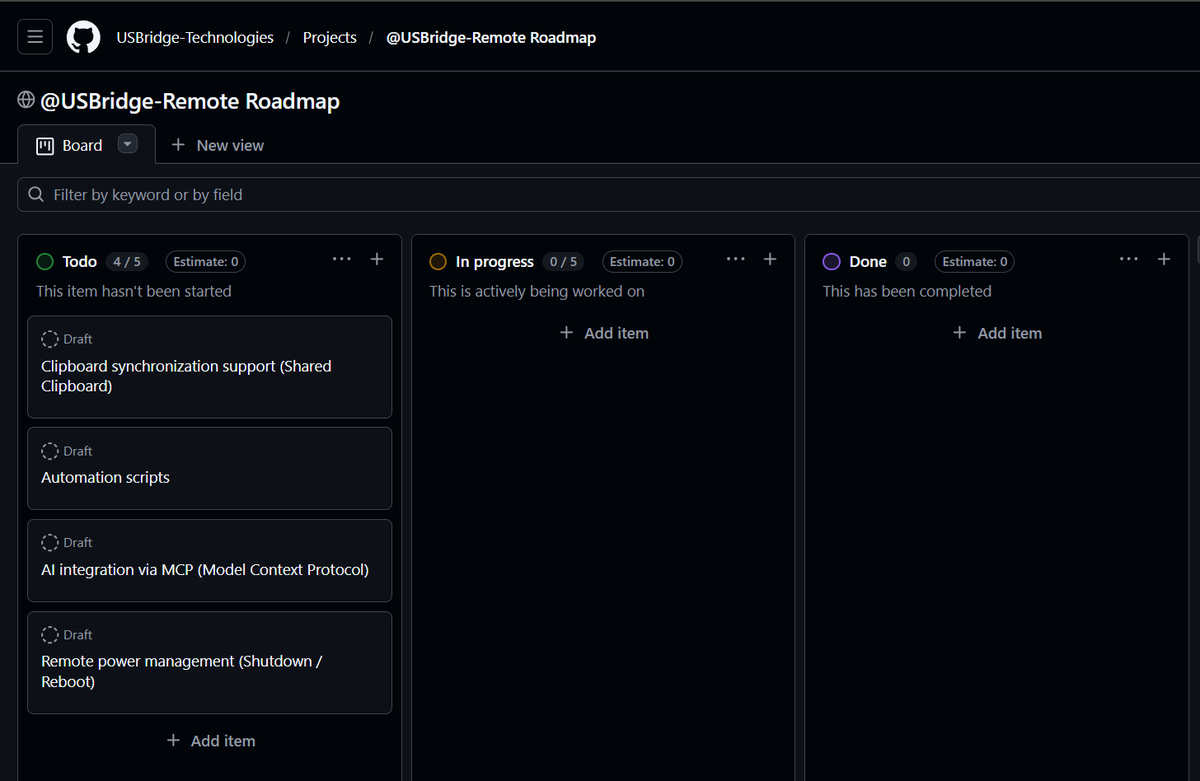The image size is (1200, 781).
Task: Click draft icon on AI integration card
Action: coord(50,543)
